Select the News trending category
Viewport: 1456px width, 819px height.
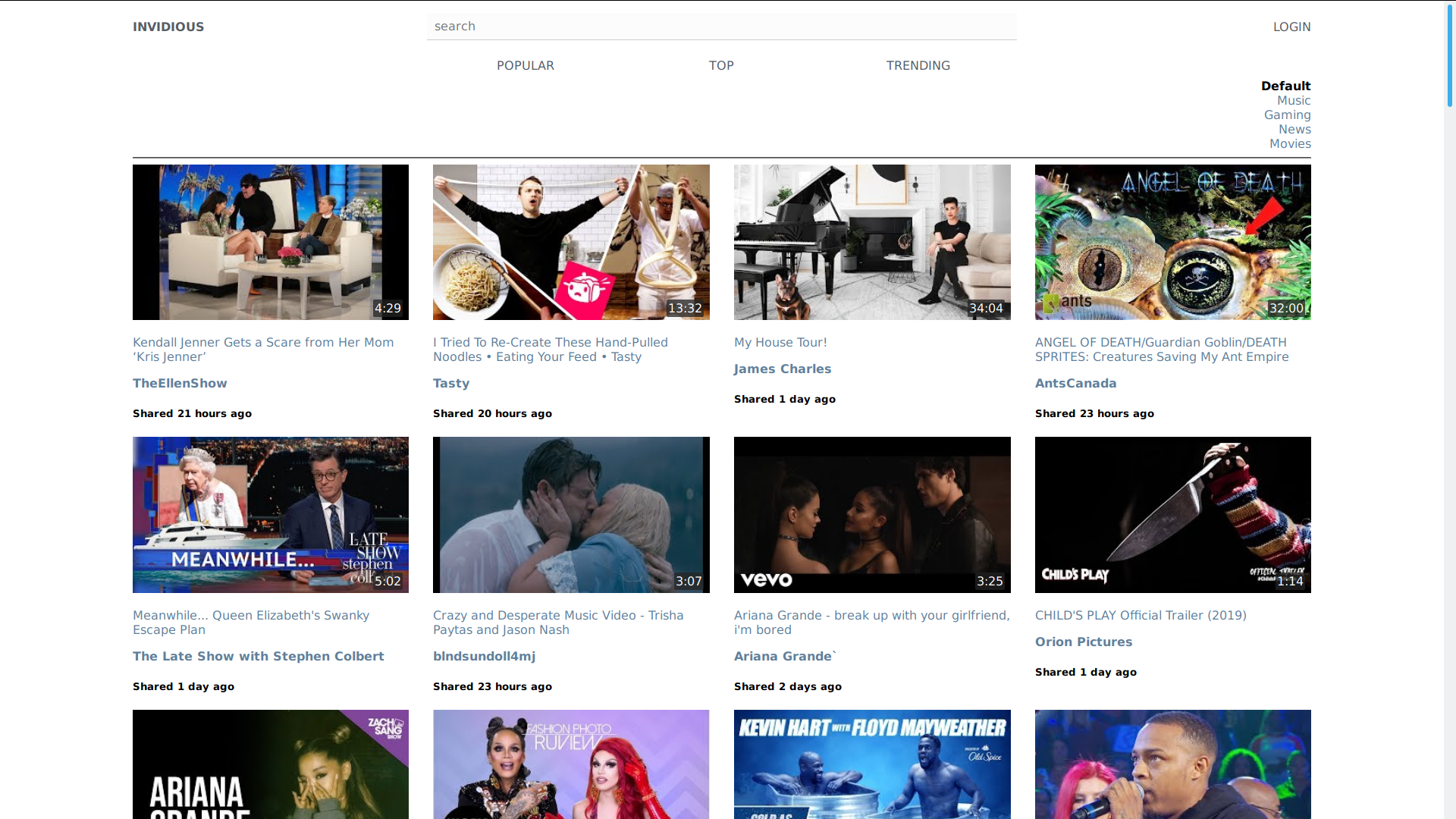tap(1294, 129)
